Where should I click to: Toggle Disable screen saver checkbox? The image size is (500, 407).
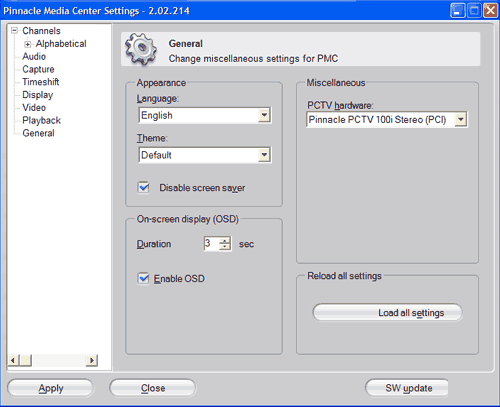pyautogui.click(x=144, y=187)
